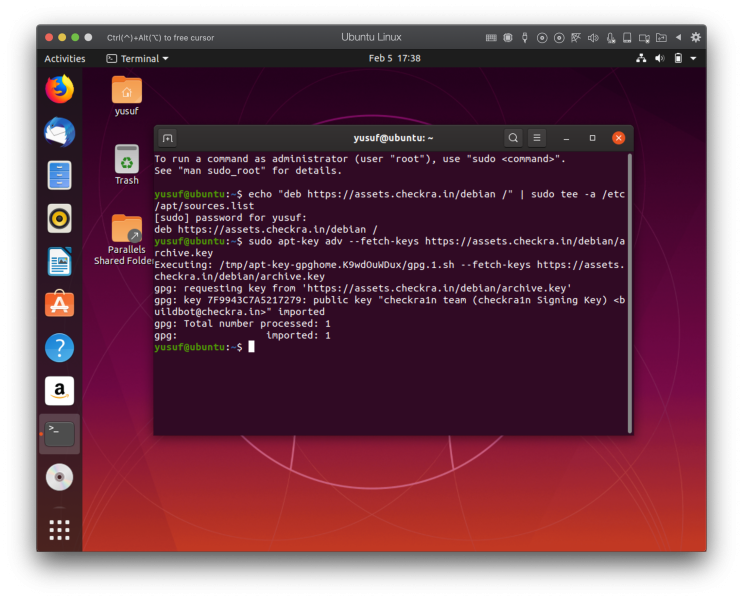The height and width of the screenshot is (600, 743).
Task: Click the CPU chip icon in Parallels toolbar
Action: [x=508, y=38]
